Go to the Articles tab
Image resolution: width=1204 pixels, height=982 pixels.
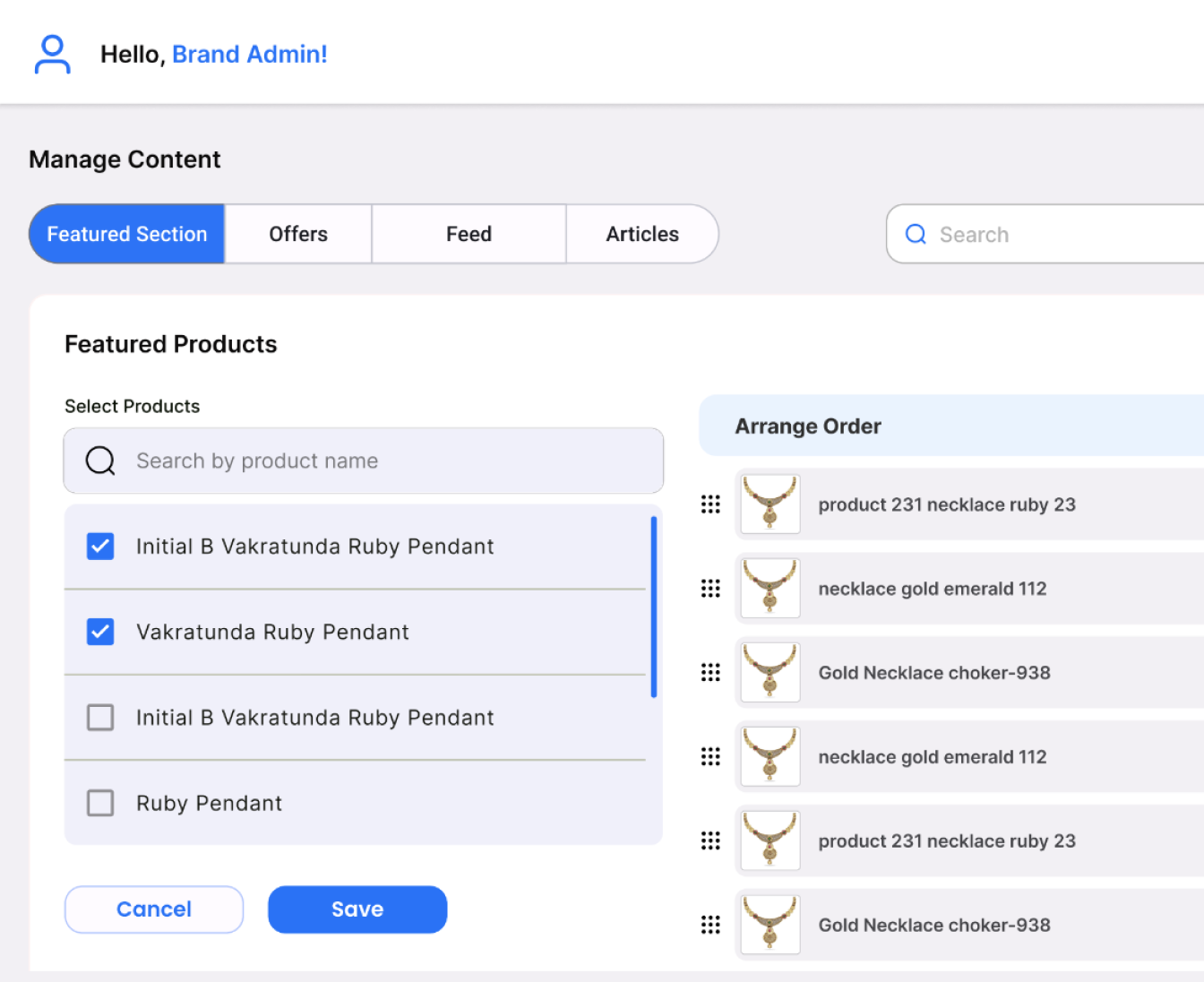(x=642, y=235)
